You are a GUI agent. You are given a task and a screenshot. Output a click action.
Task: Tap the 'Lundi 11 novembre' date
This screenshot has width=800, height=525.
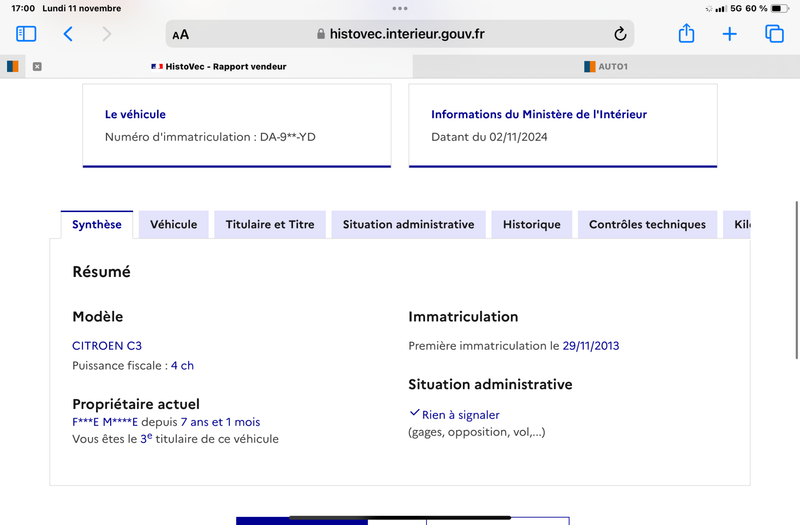[82, 8]
